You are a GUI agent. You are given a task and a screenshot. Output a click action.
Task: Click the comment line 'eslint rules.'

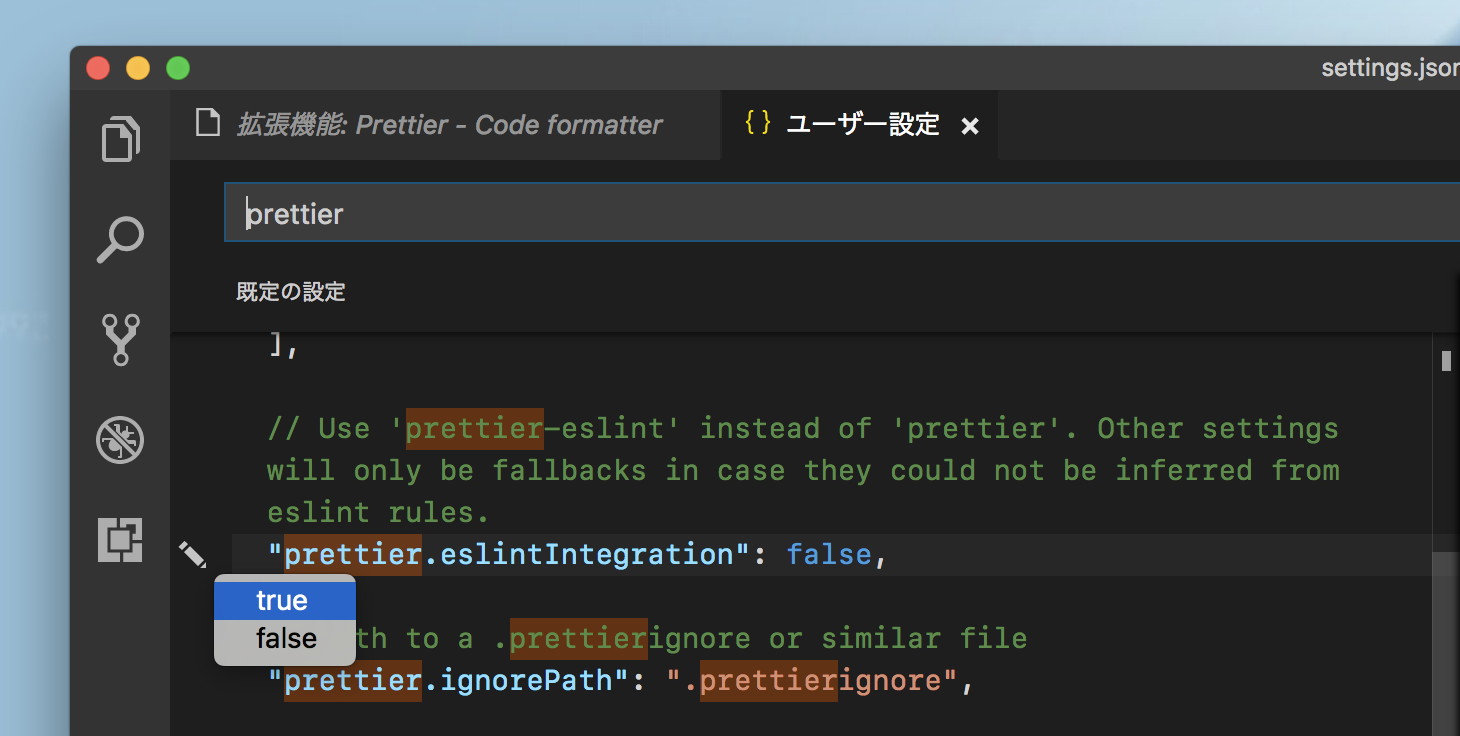(378, 512)
